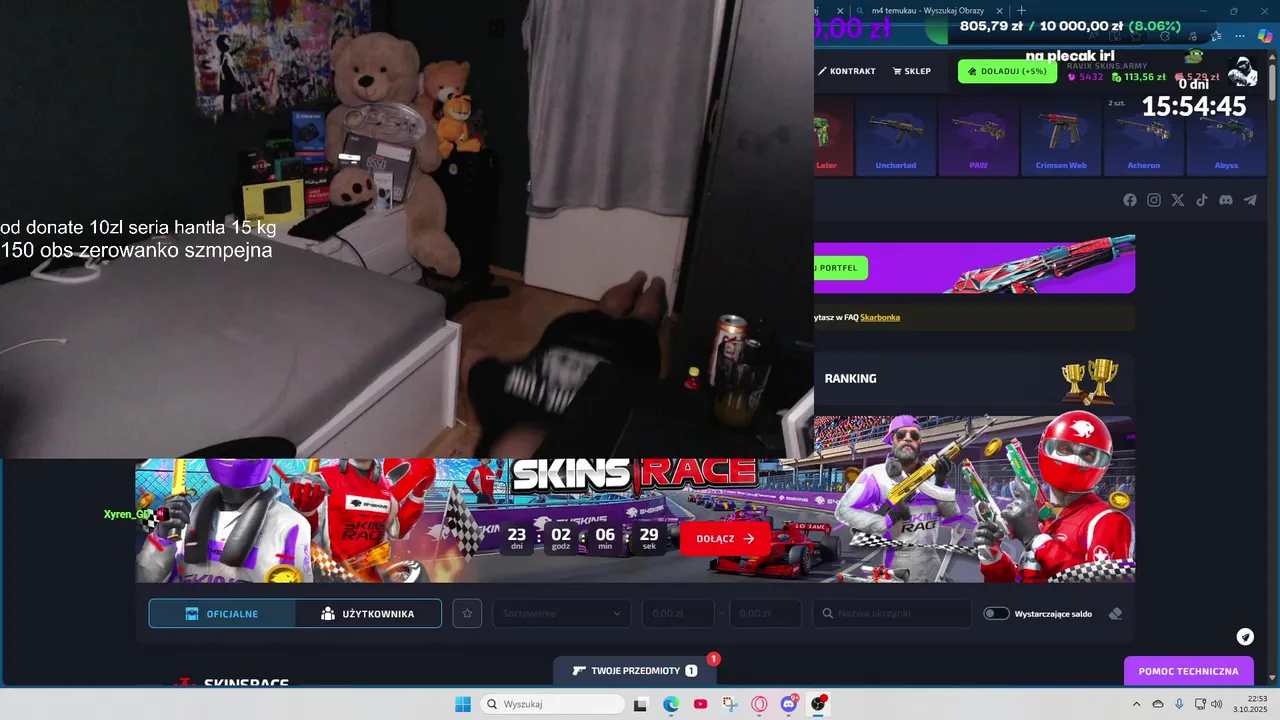Select the OFICJALNE tab
Image resolution: width=1280 pixels, height=720 pixels.
(222, 614)
